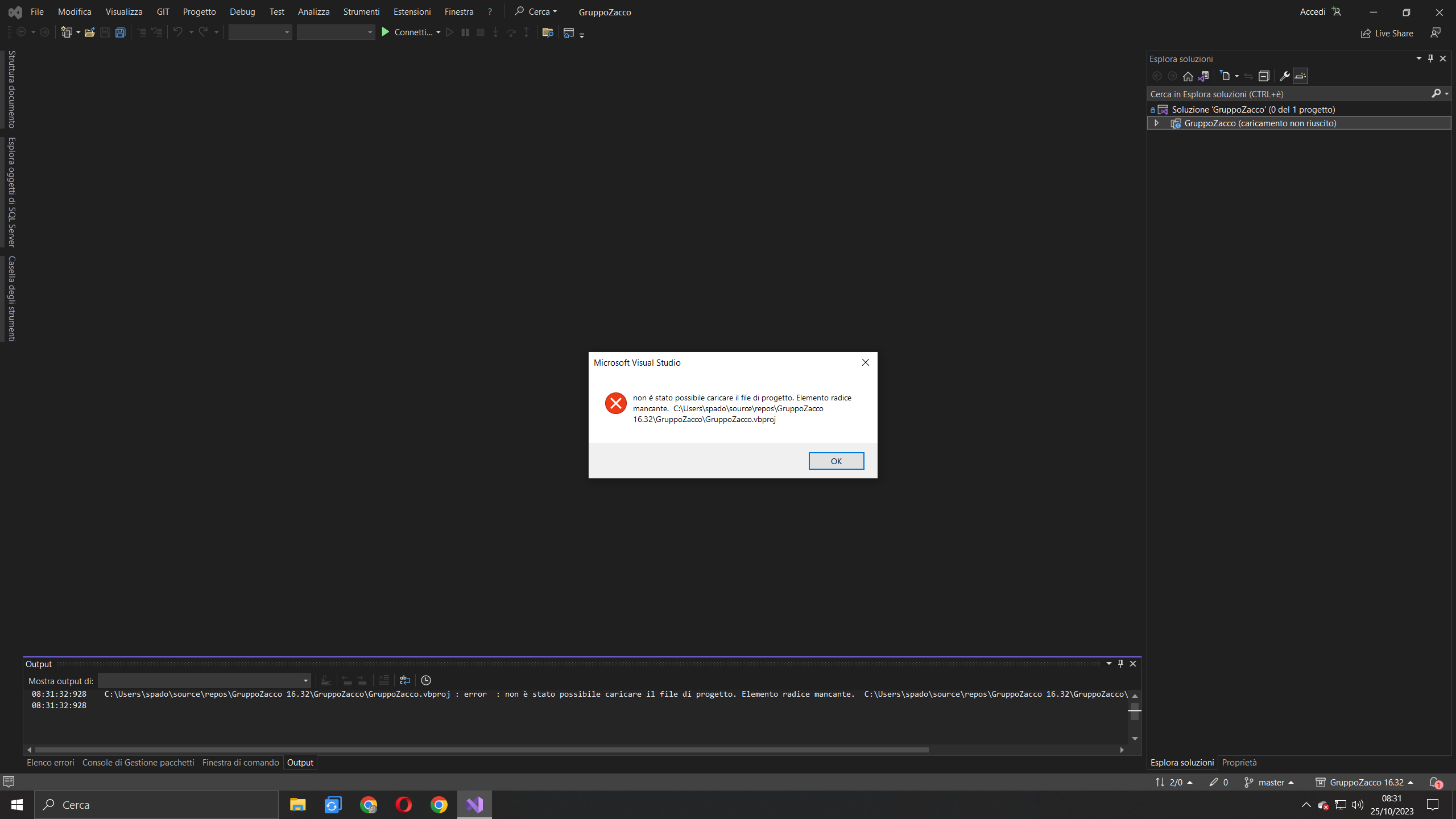Switch views icon in Esplora soluzioni

(1203, 76)
